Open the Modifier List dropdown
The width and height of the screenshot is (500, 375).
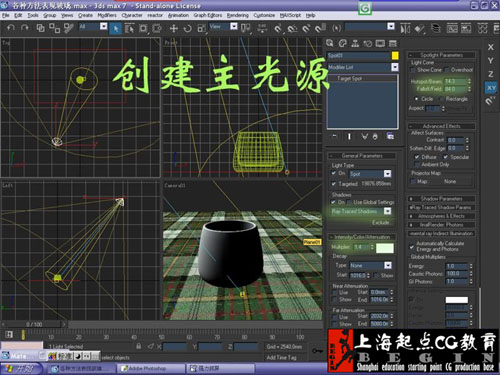(x=395, y=67)
